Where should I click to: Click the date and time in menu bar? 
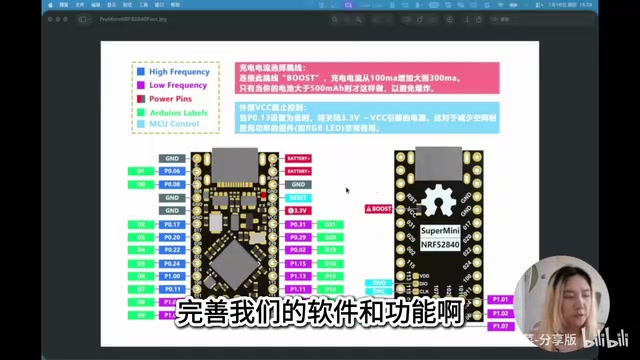pos(570,5)
